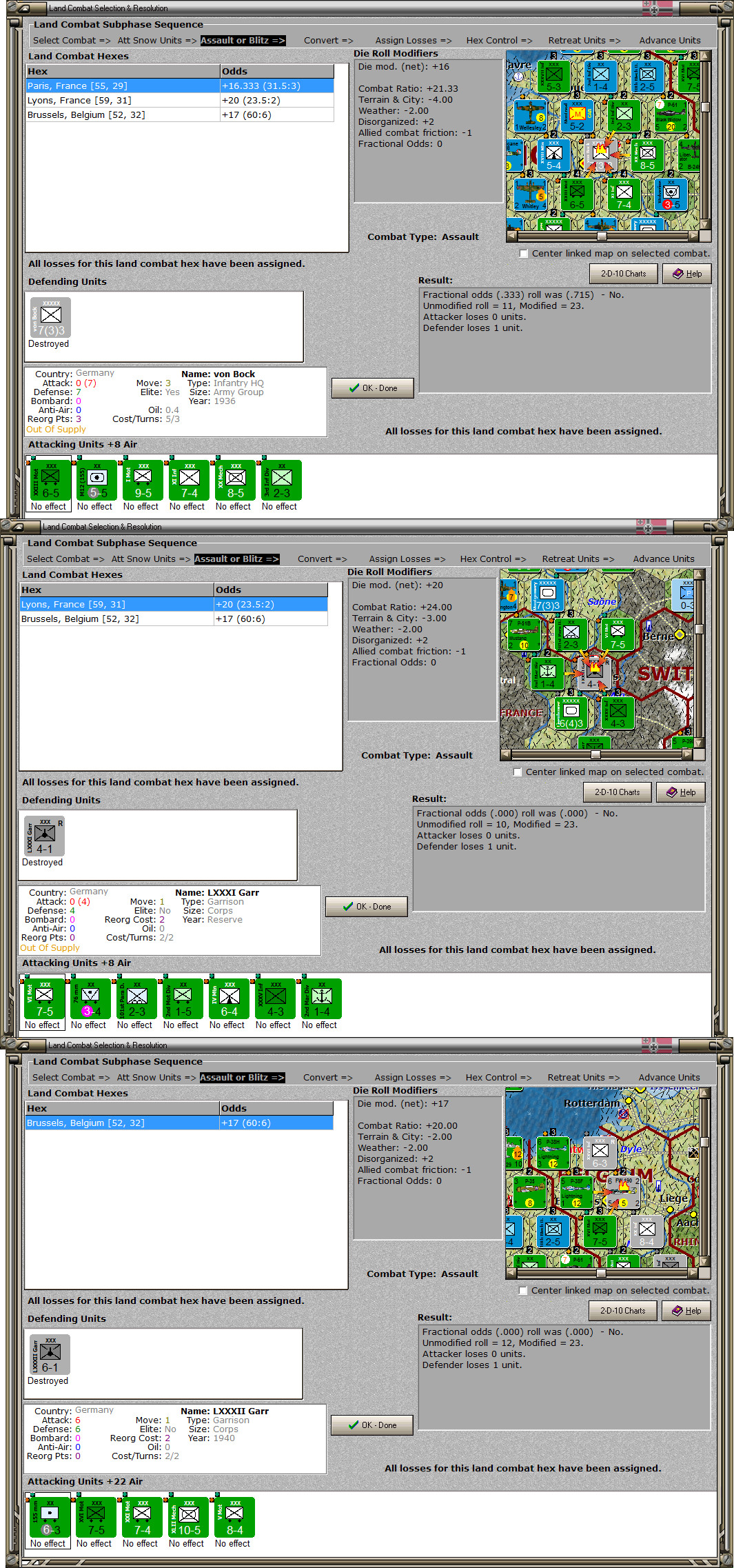Viewport: 734px width, 1568px height.
Task: Select LXXXI Garr 4-1 defending unit counter
Action: pos(44,836)
